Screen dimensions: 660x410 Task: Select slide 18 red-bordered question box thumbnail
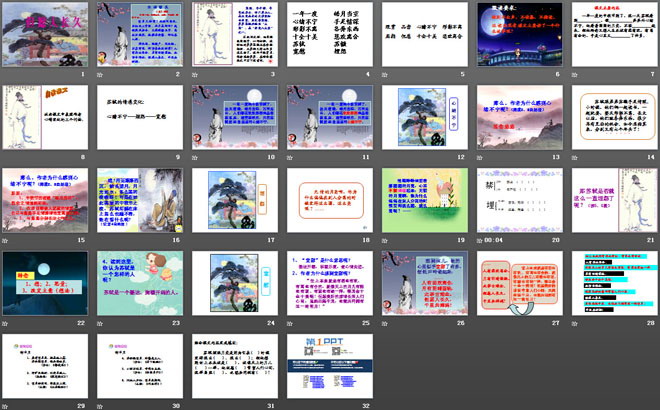tap(330, 200)
